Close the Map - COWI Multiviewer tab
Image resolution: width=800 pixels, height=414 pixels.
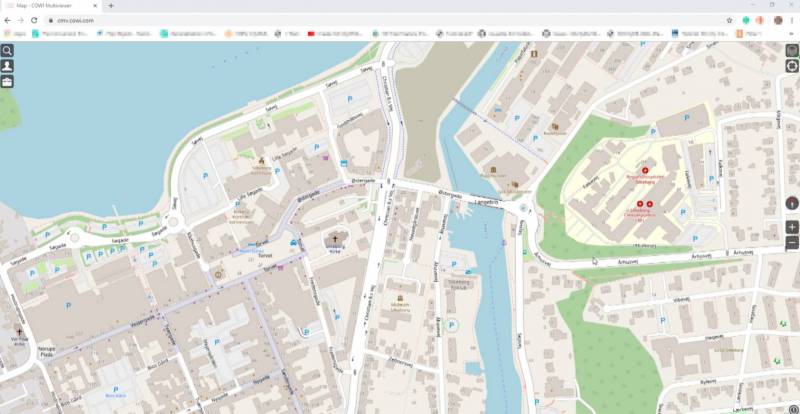(x=96, y=6)
